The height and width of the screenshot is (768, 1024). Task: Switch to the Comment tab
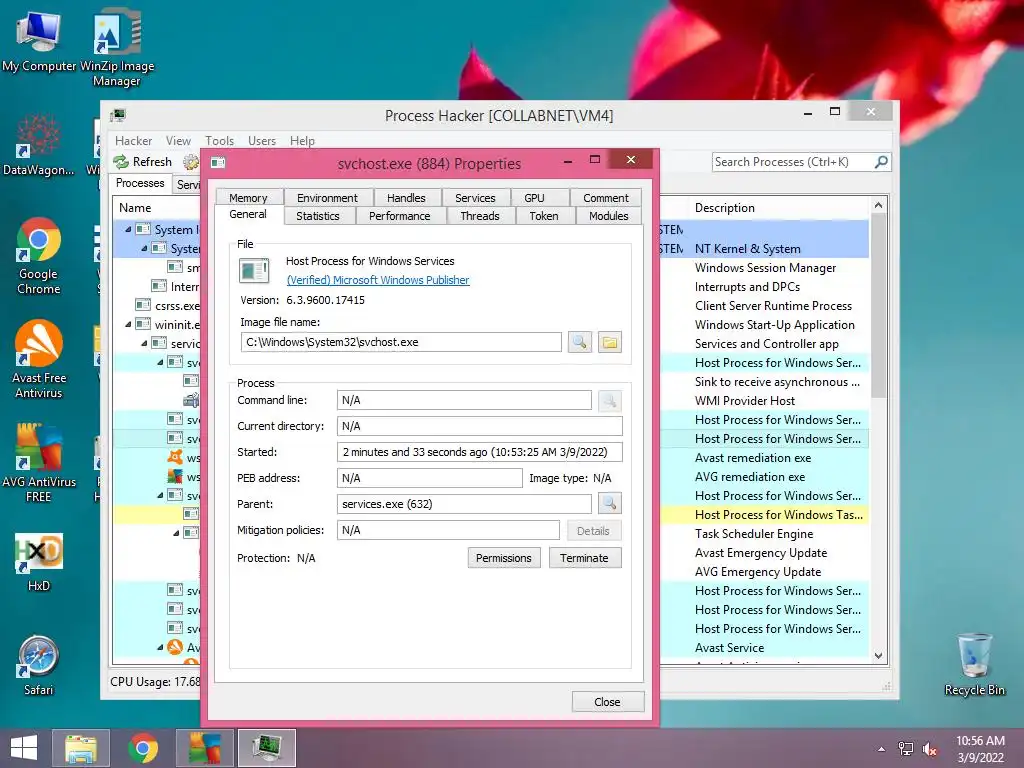(606, 198)
